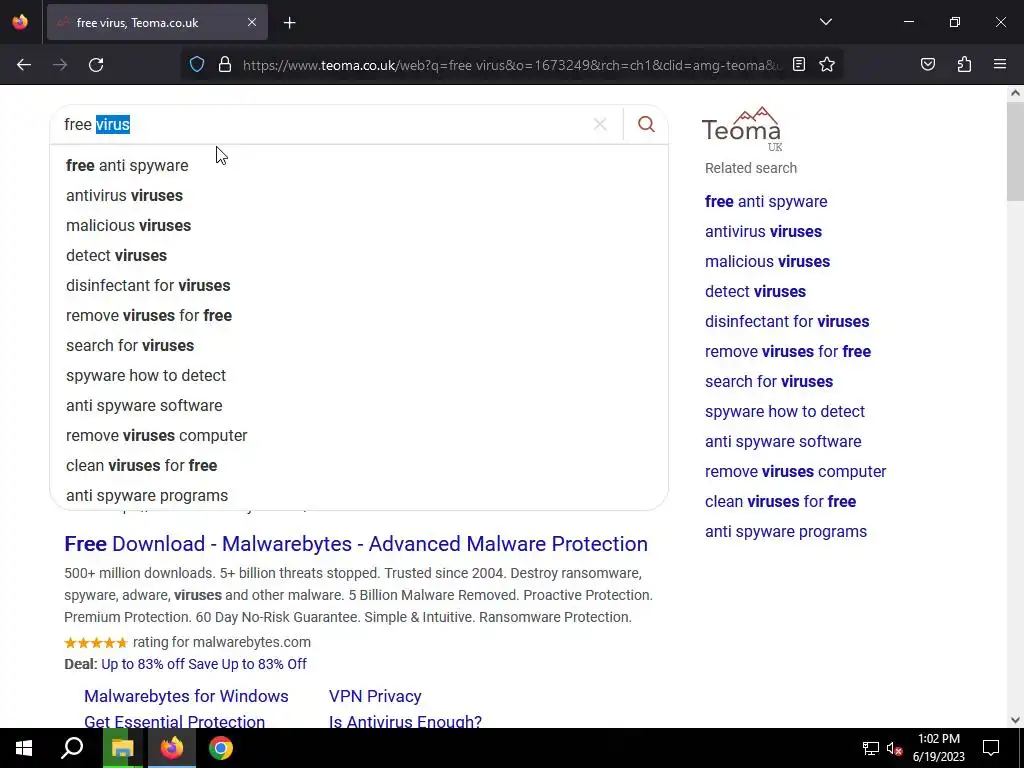Go back with the browser back arrow
This screenshot has height=768, width=1024.
(24, 65)
